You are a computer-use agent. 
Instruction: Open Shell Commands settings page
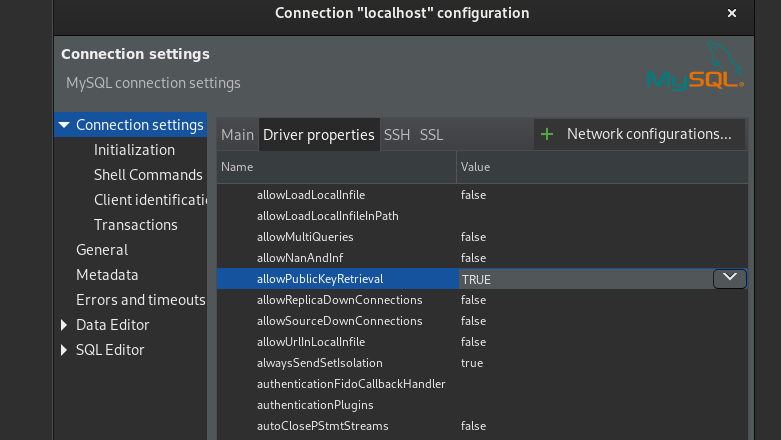tap(148, 175)
